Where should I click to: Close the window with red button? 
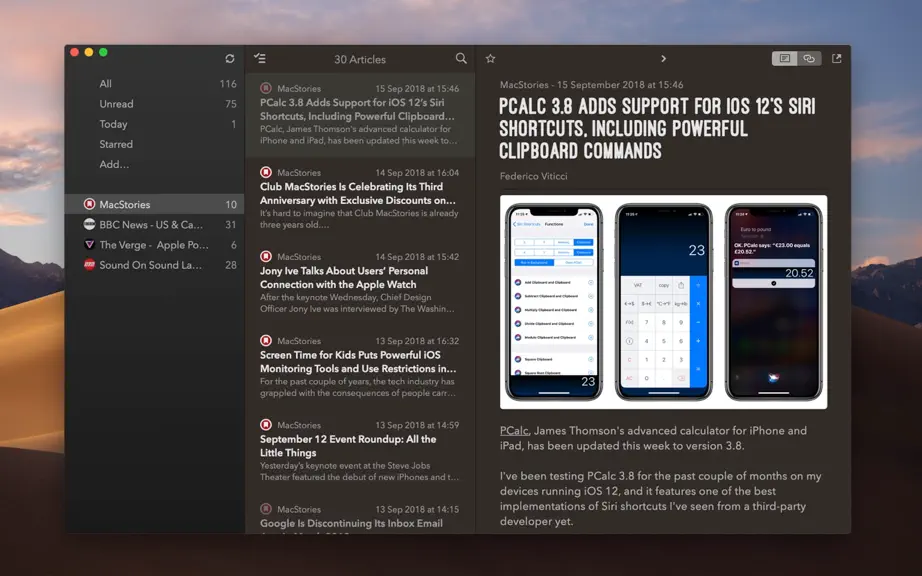[x=75, y=52]
